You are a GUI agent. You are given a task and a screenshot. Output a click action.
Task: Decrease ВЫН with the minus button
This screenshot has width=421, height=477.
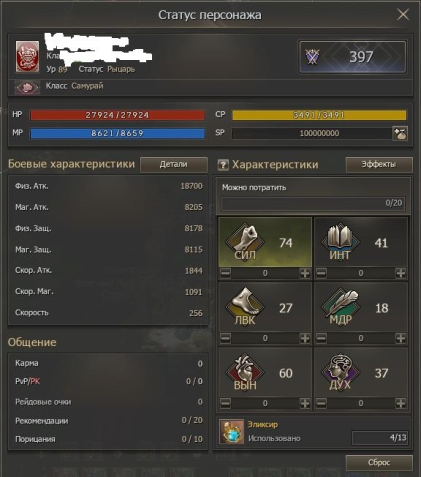click(225, 403)
